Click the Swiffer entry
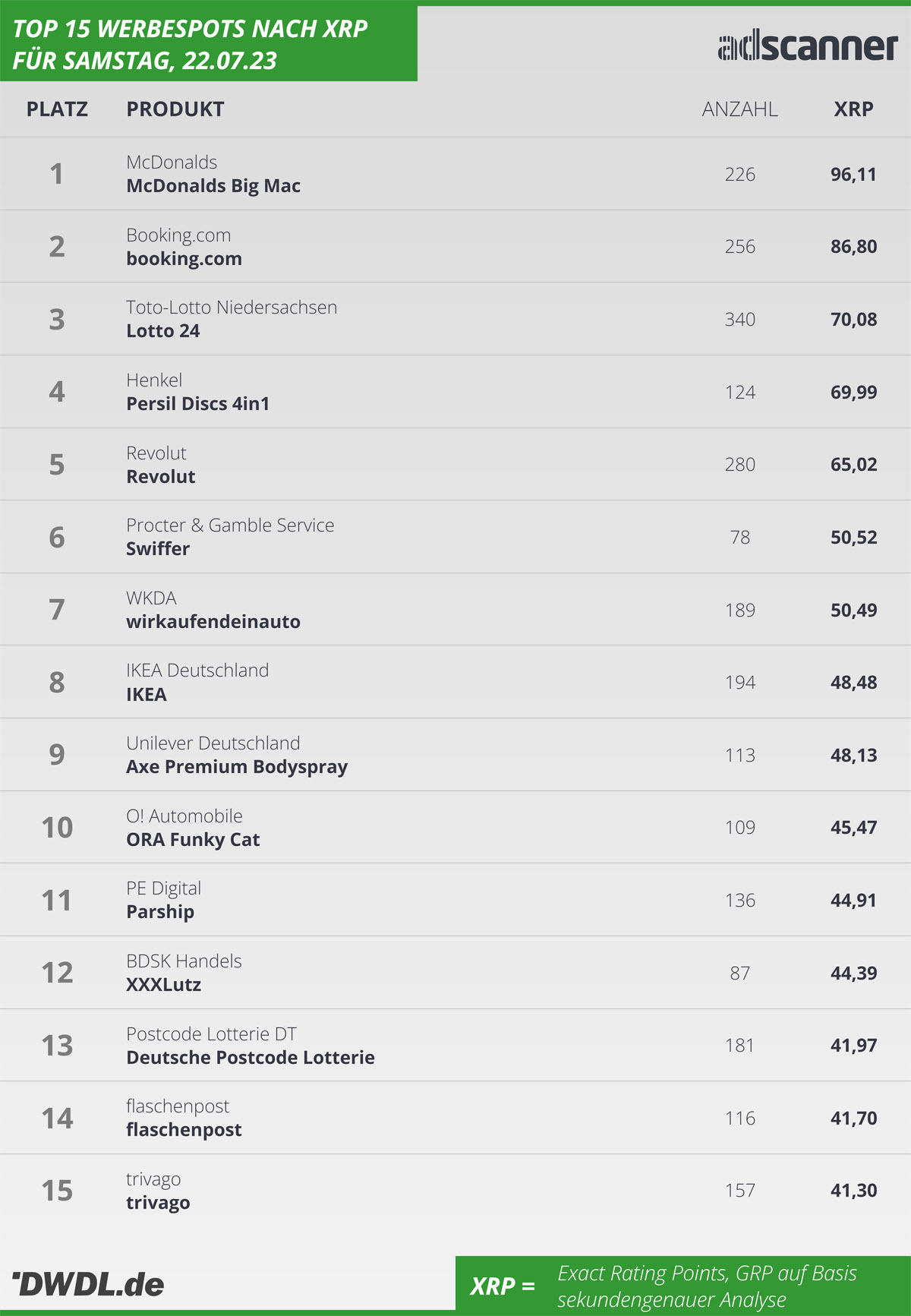 (x=158, y=549)
